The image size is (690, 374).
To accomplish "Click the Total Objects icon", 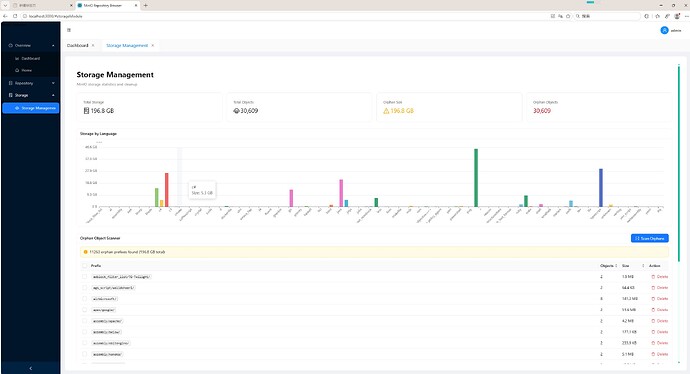I will [236, 111].
